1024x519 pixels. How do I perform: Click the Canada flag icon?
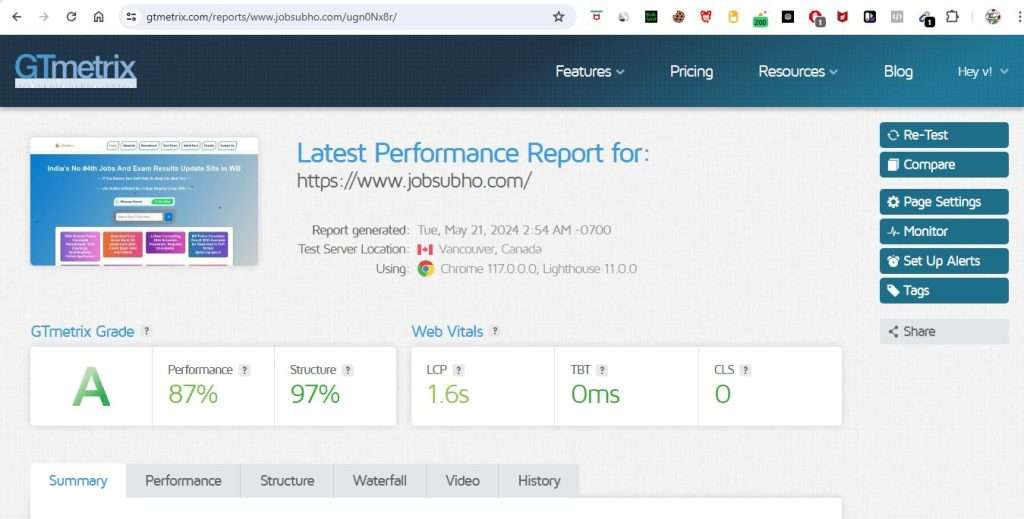point(425,249)
